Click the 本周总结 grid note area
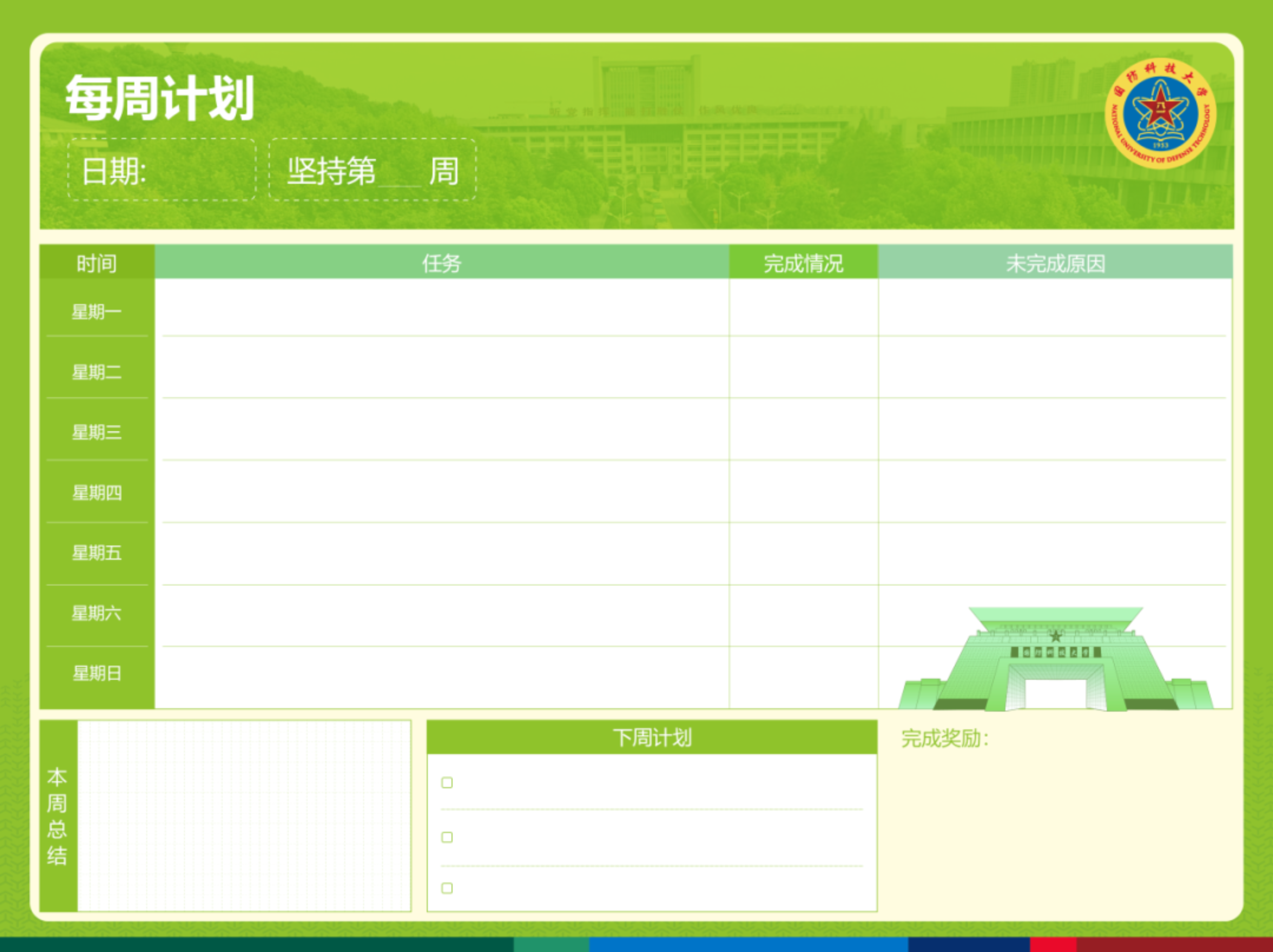Viewport: 1273px width, 952px height. [244, 816]
